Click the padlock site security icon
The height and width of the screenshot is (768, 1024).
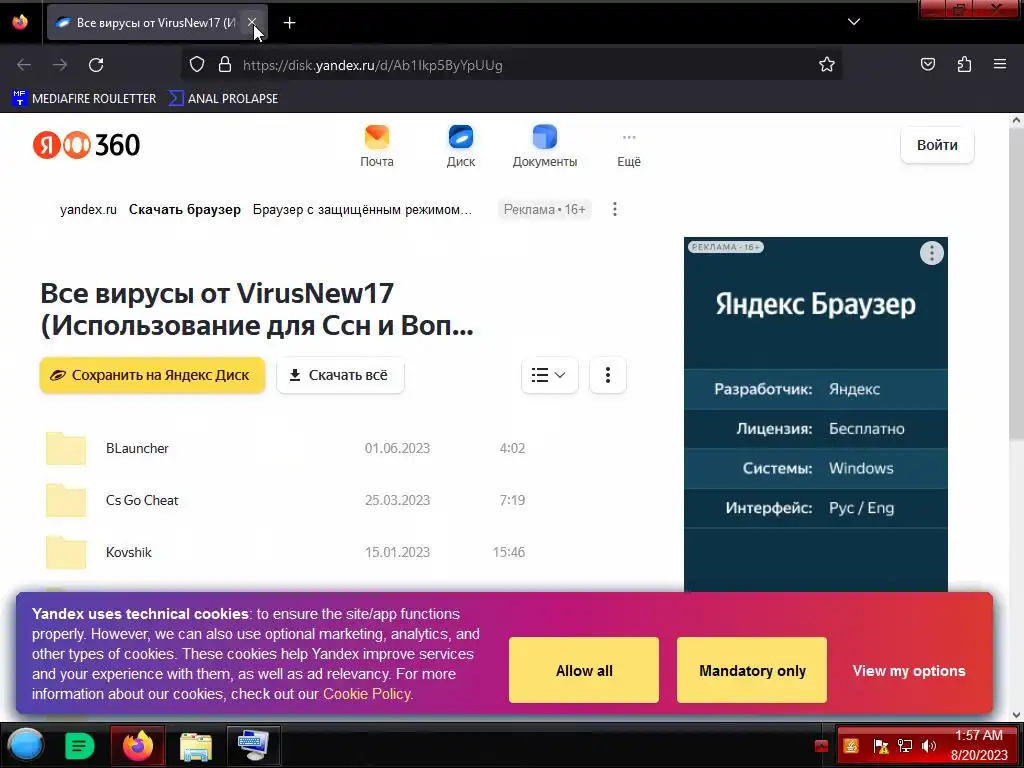point(225,65)
